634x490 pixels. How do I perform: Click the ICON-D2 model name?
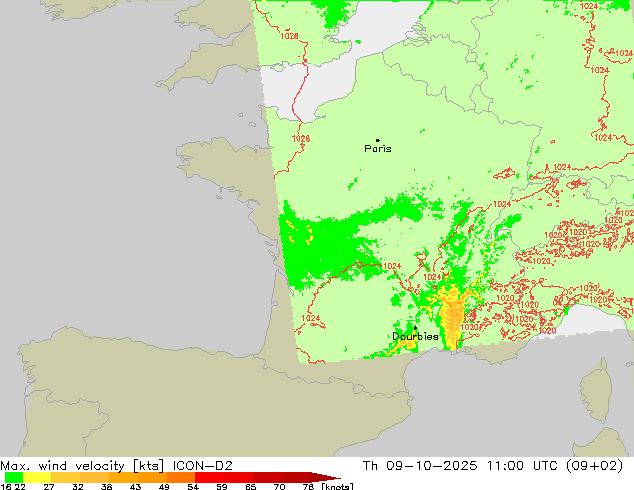203,466
